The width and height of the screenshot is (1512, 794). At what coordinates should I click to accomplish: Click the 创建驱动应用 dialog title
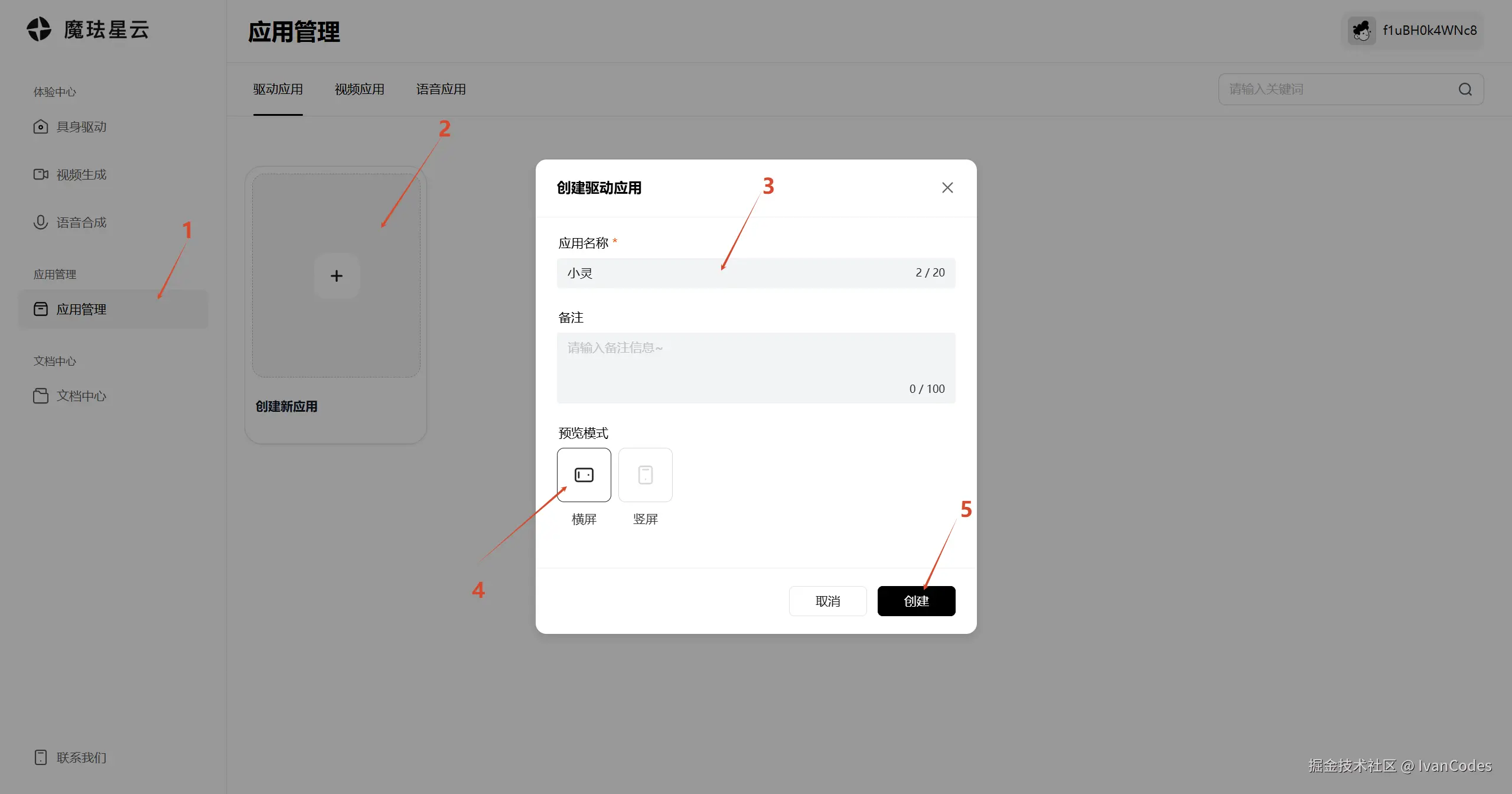click(599, 188)
